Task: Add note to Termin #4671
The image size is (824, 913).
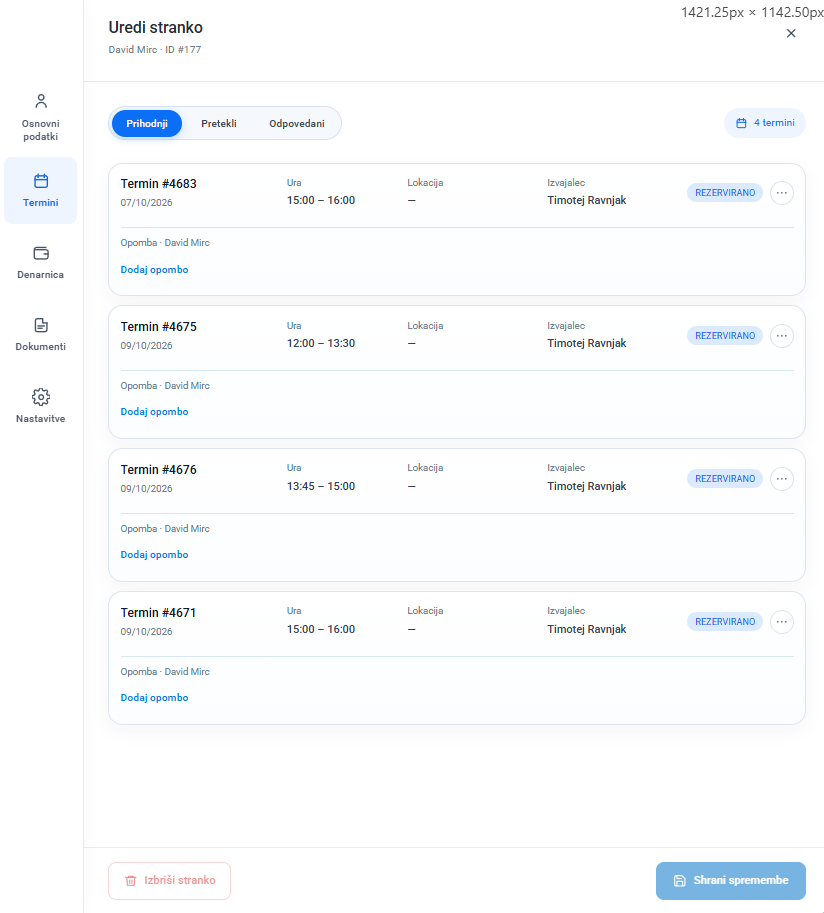Action: (154, 698)
